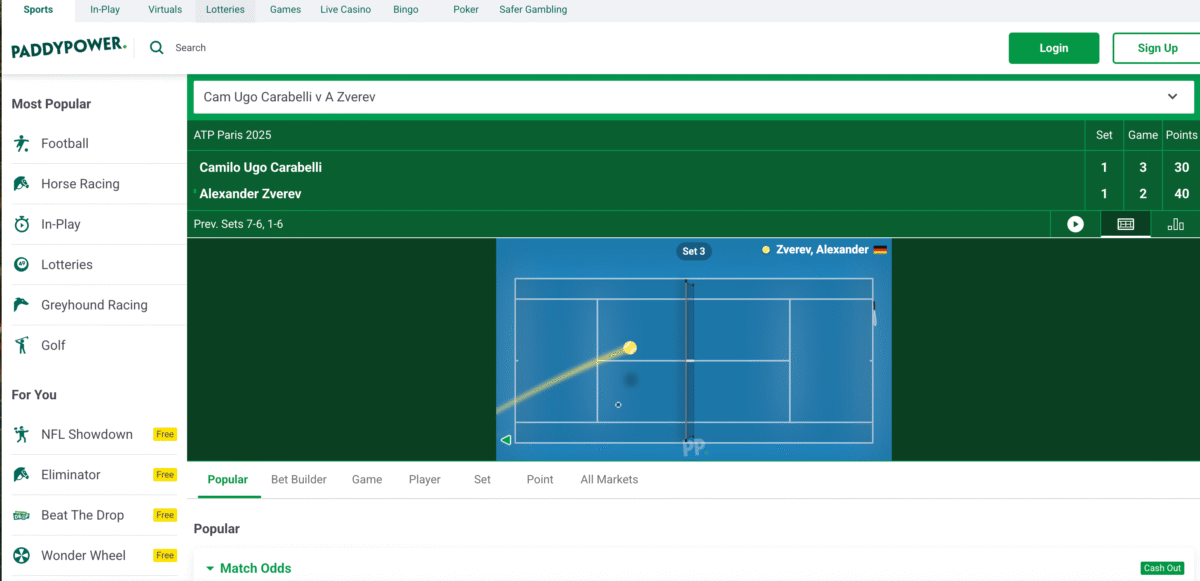Click the Golf icon in sidebar

point(21,346)
